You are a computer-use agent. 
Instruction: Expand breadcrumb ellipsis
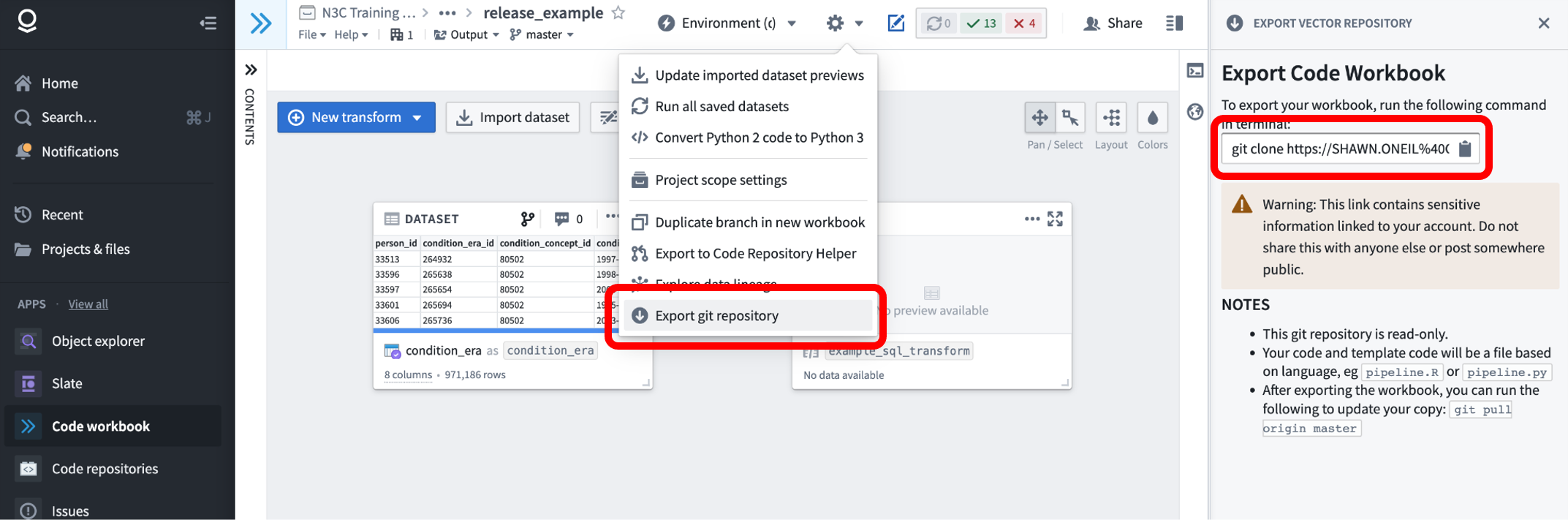pyautogui.click(x=447, y=12)
